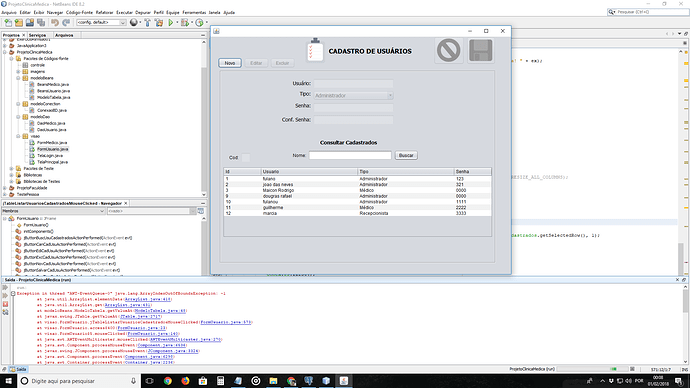Click the large cancel icon in form
690x388 pixels.
click(448, 50)
